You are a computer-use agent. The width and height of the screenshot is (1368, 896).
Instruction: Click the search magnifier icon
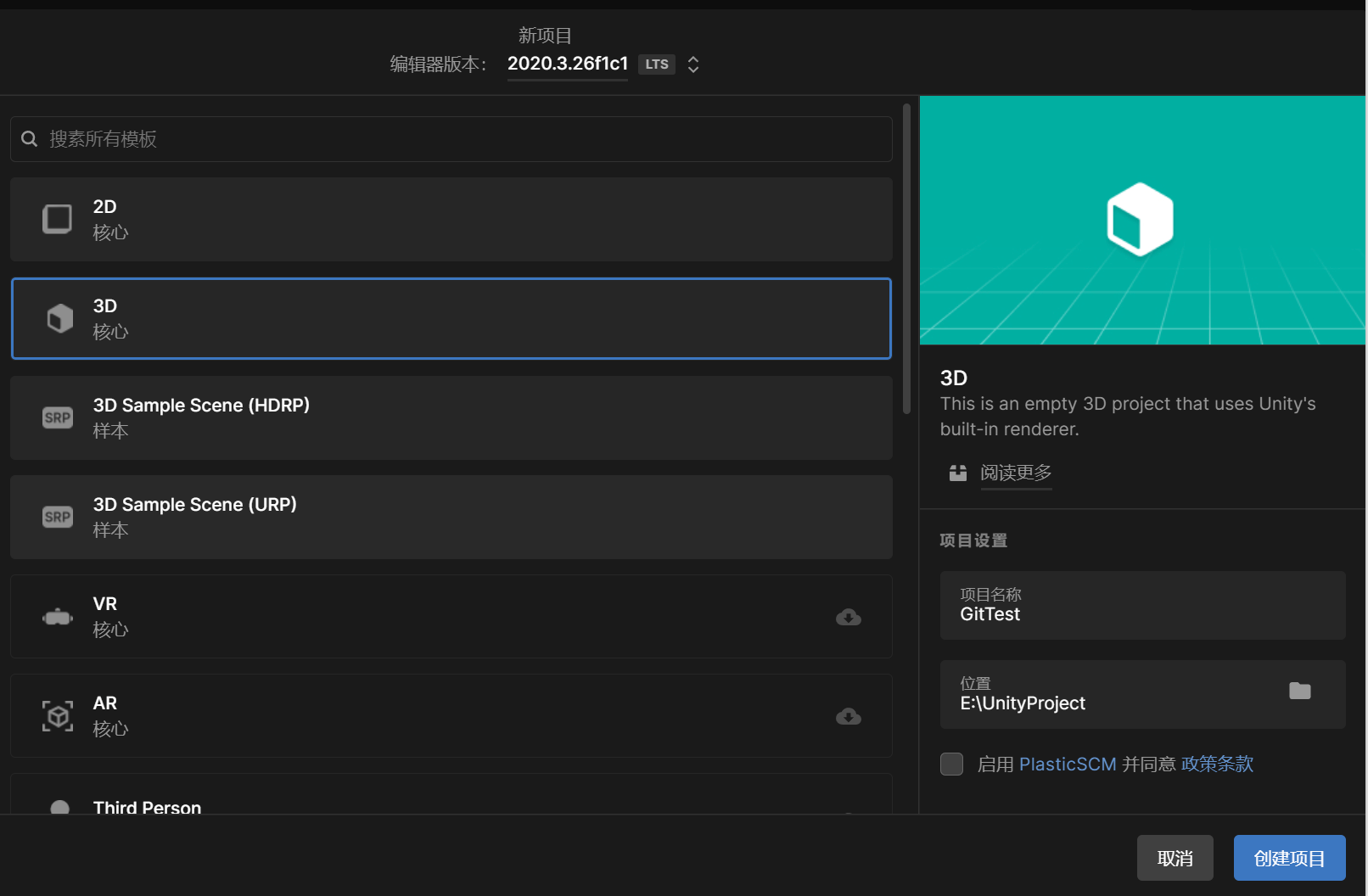(30, 138)
